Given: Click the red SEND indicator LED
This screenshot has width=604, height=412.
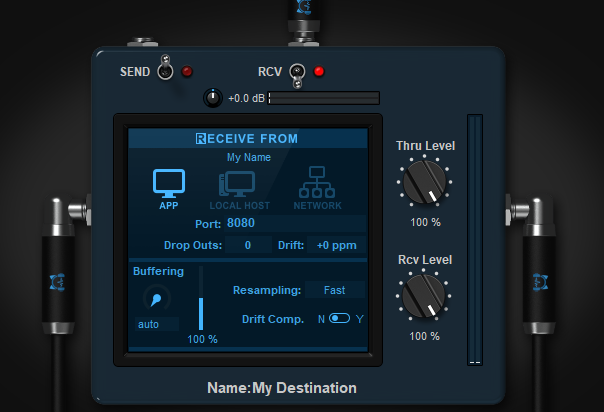Looking at the screenshot, I should click(187, 71).
